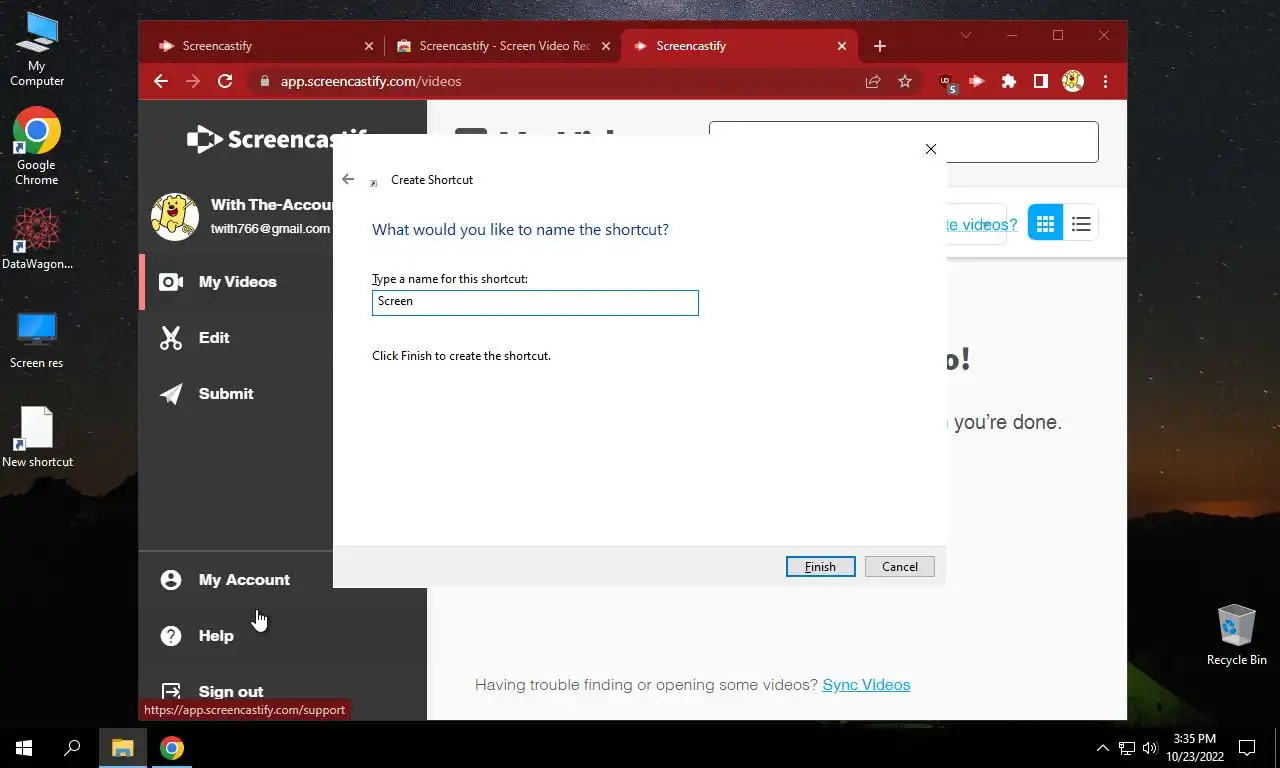This screenshot has height=768, width=1280.
Task: Click the paper plane Submit icon
Action: [171, 394]
